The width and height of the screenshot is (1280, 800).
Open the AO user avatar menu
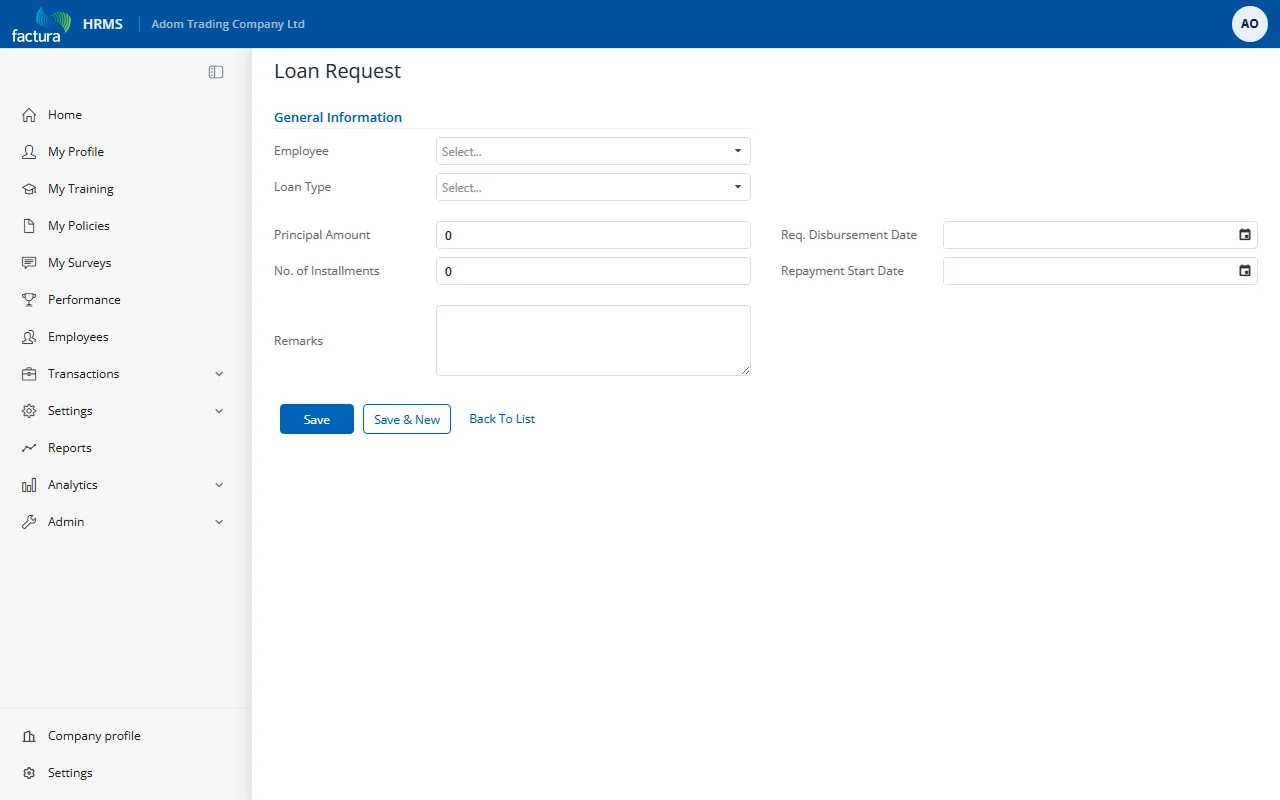tap(1250, 24)
